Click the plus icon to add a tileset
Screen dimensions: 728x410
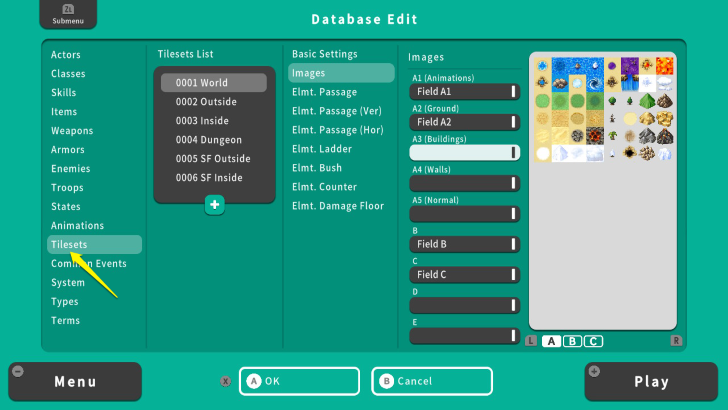click(x=214, y=205)
